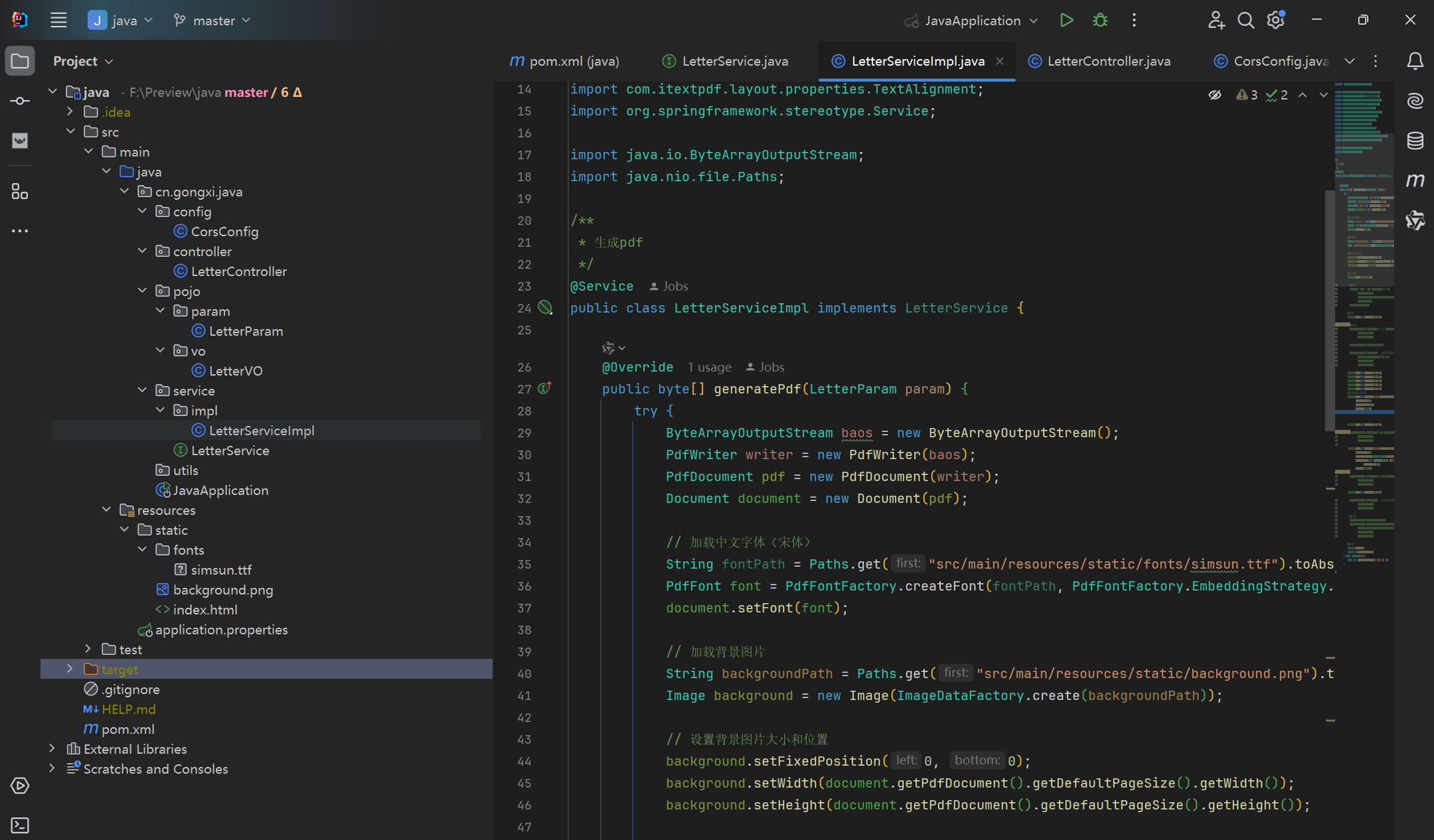Expand the .idea folder
Image resolution: width=1434 pixels, height=840 pixels.
tap(70, 111)
